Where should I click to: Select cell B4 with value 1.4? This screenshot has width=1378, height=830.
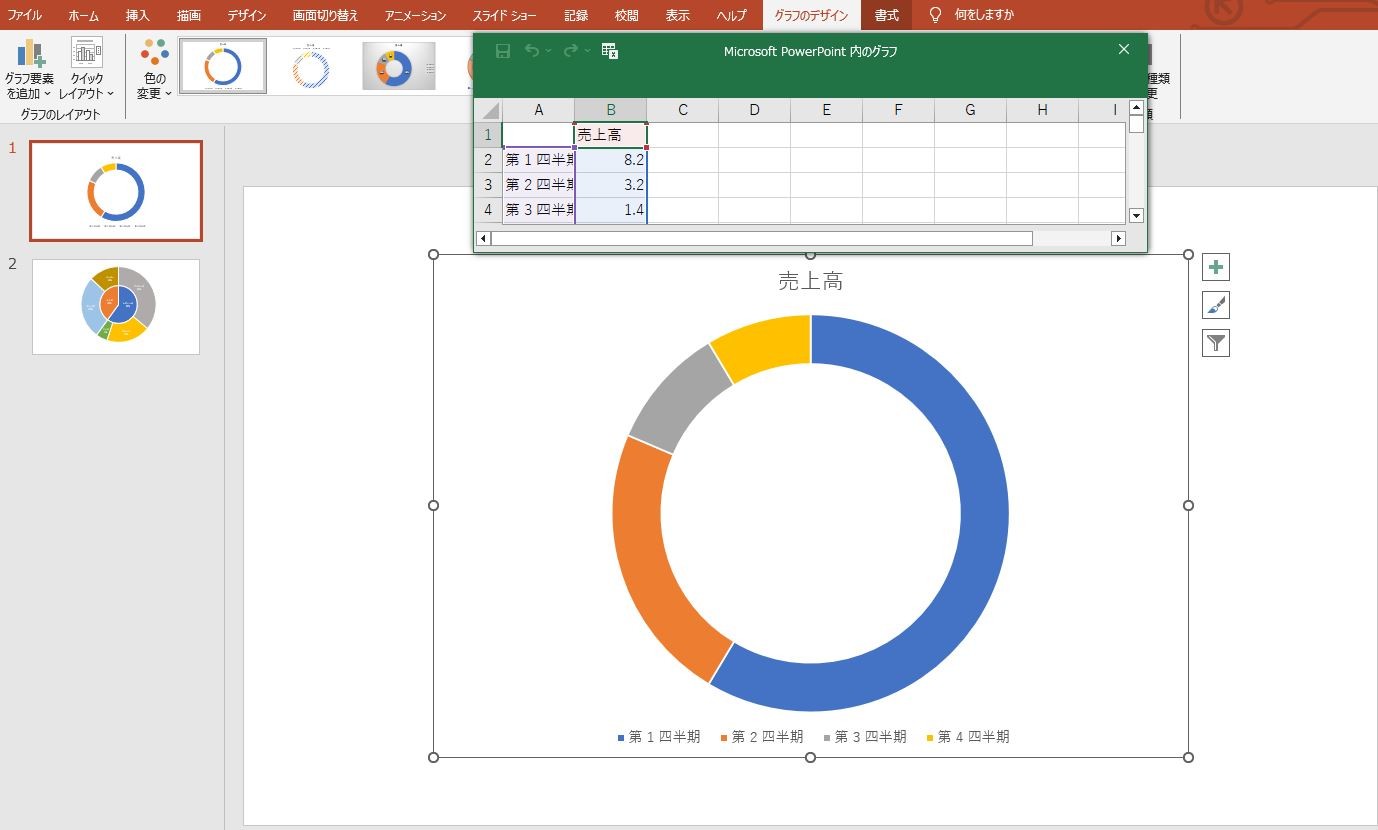(x=611, y=210)
